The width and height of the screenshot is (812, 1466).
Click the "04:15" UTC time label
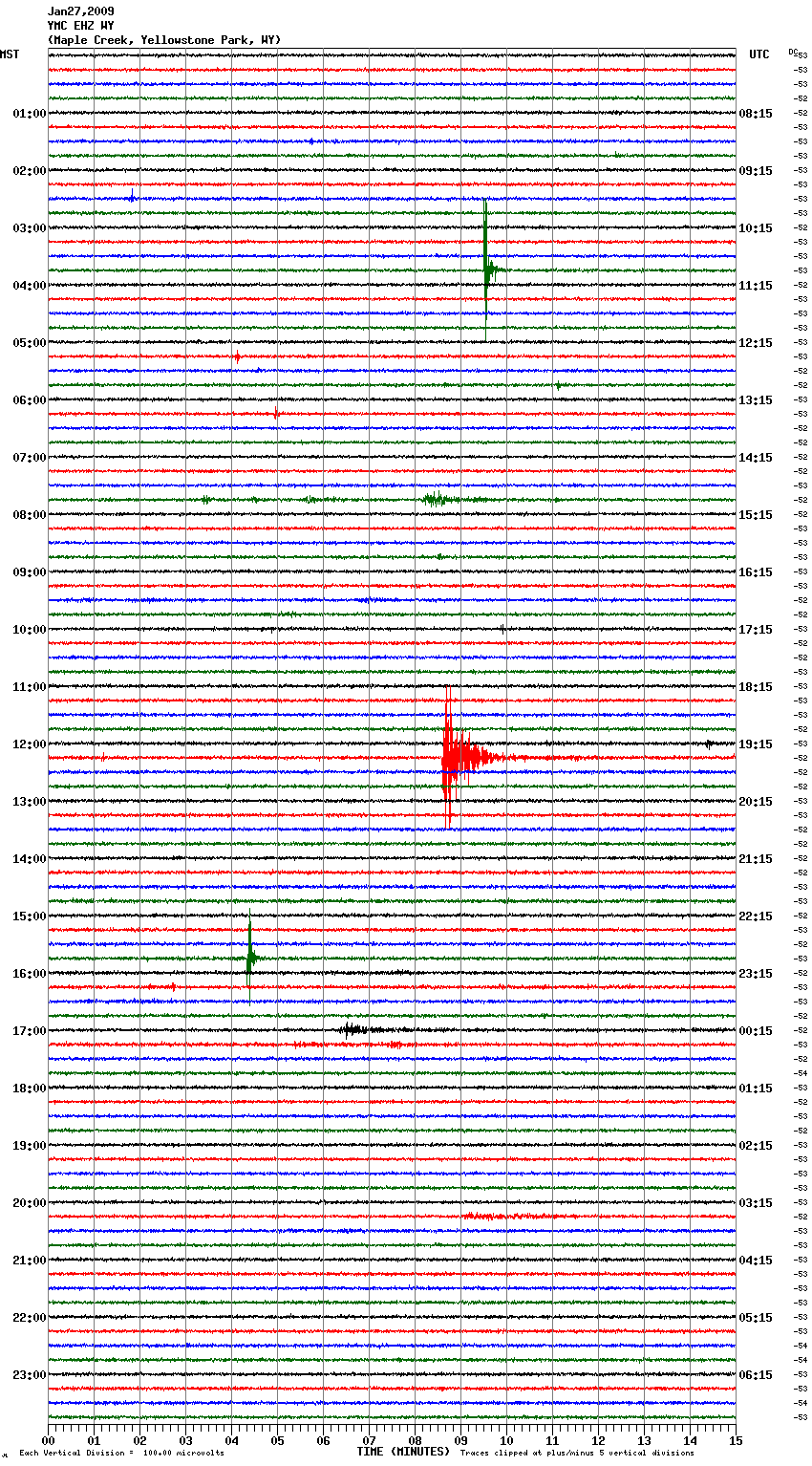(756, 1261)
